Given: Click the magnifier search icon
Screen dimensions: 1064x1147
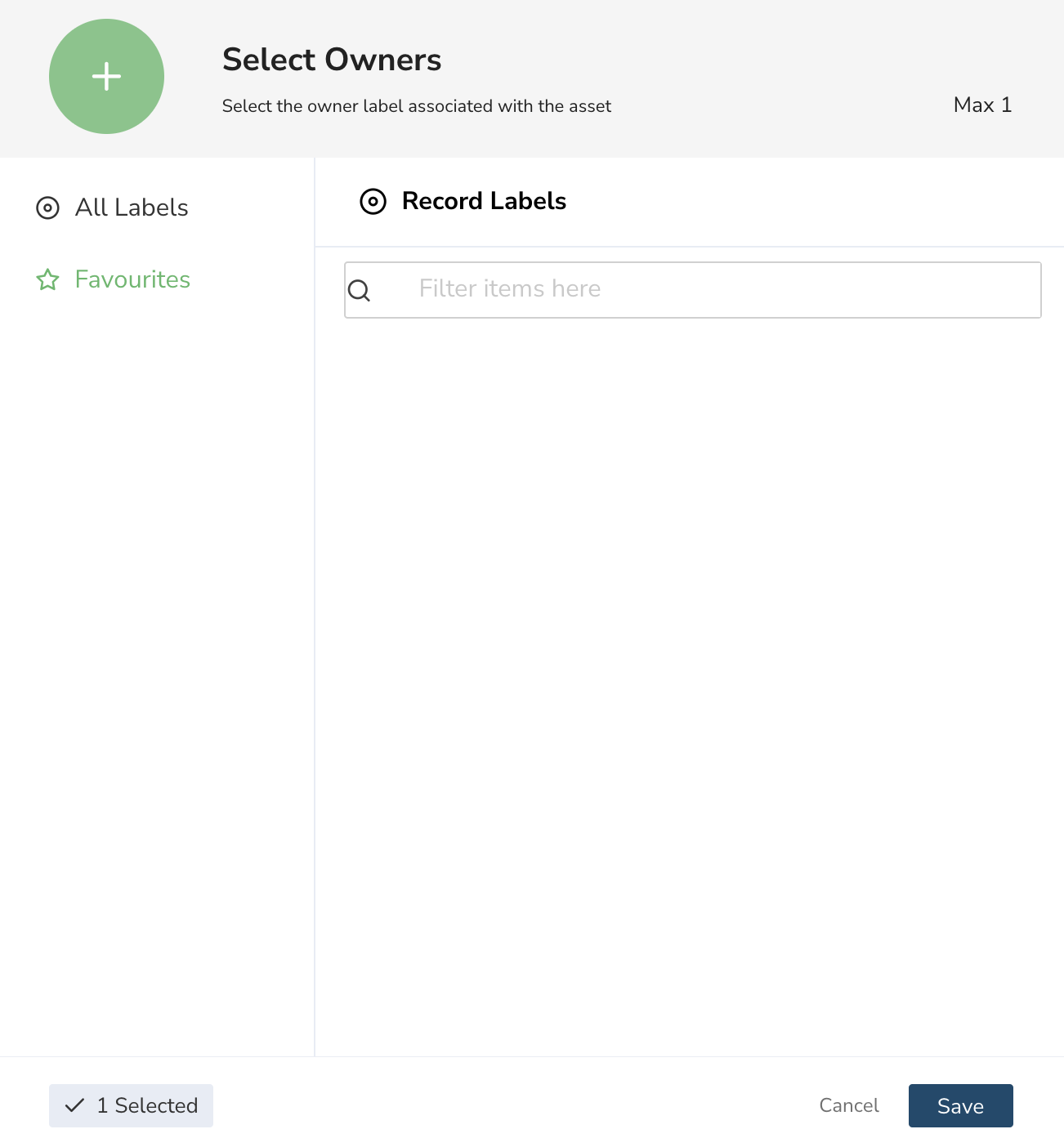Looking at the screenshot, I should (x=360, y=290).
